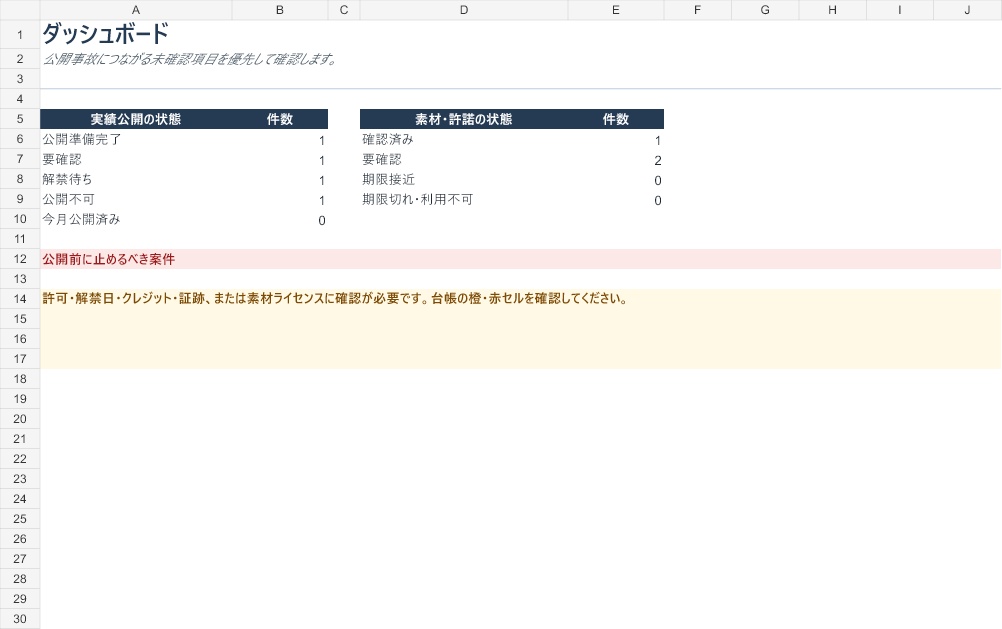Select column C header
This screenshot has width=1002, height=629.
point(344,10)
